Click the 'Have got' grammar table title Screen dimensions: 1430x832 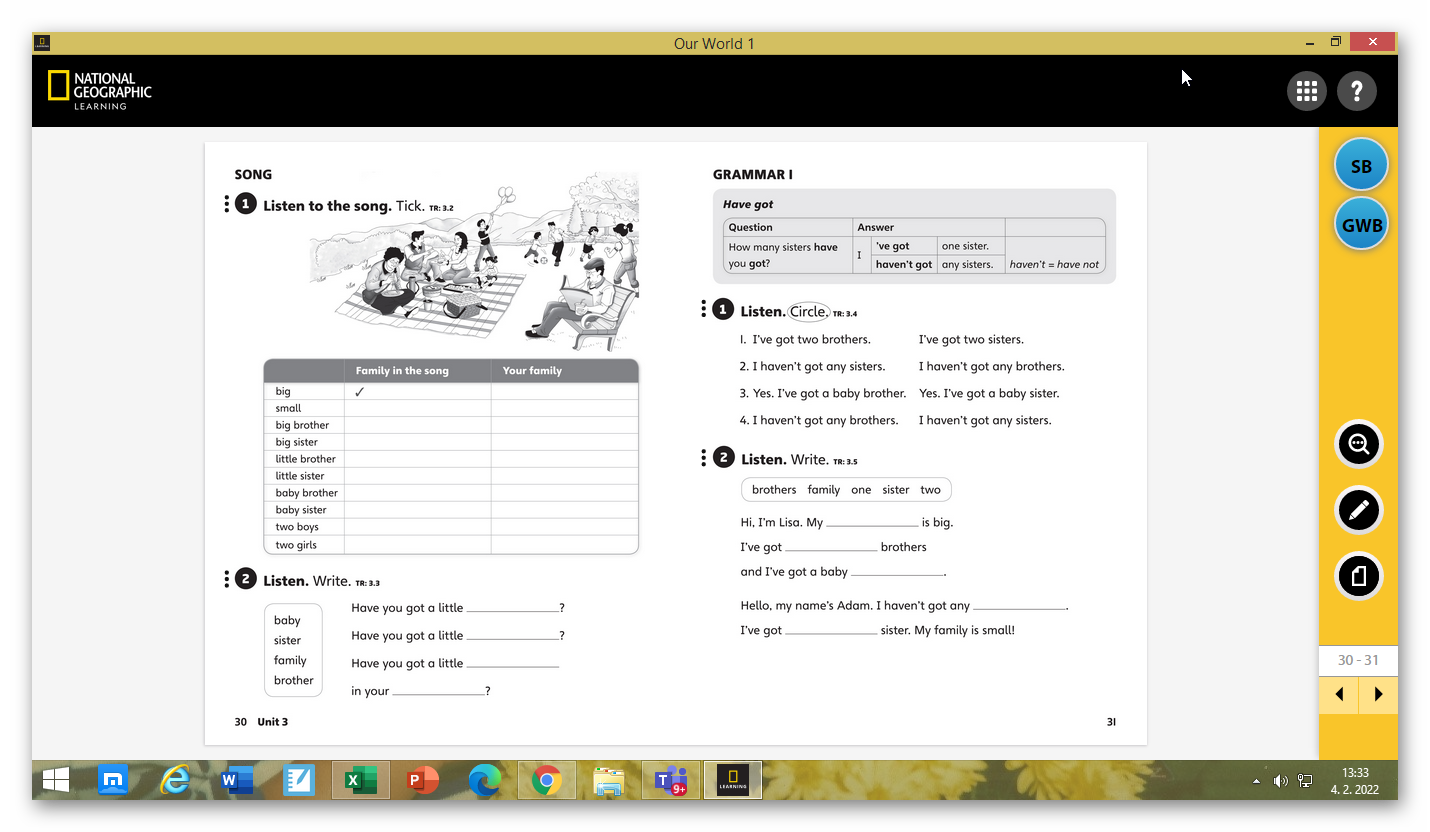point(748,204)
